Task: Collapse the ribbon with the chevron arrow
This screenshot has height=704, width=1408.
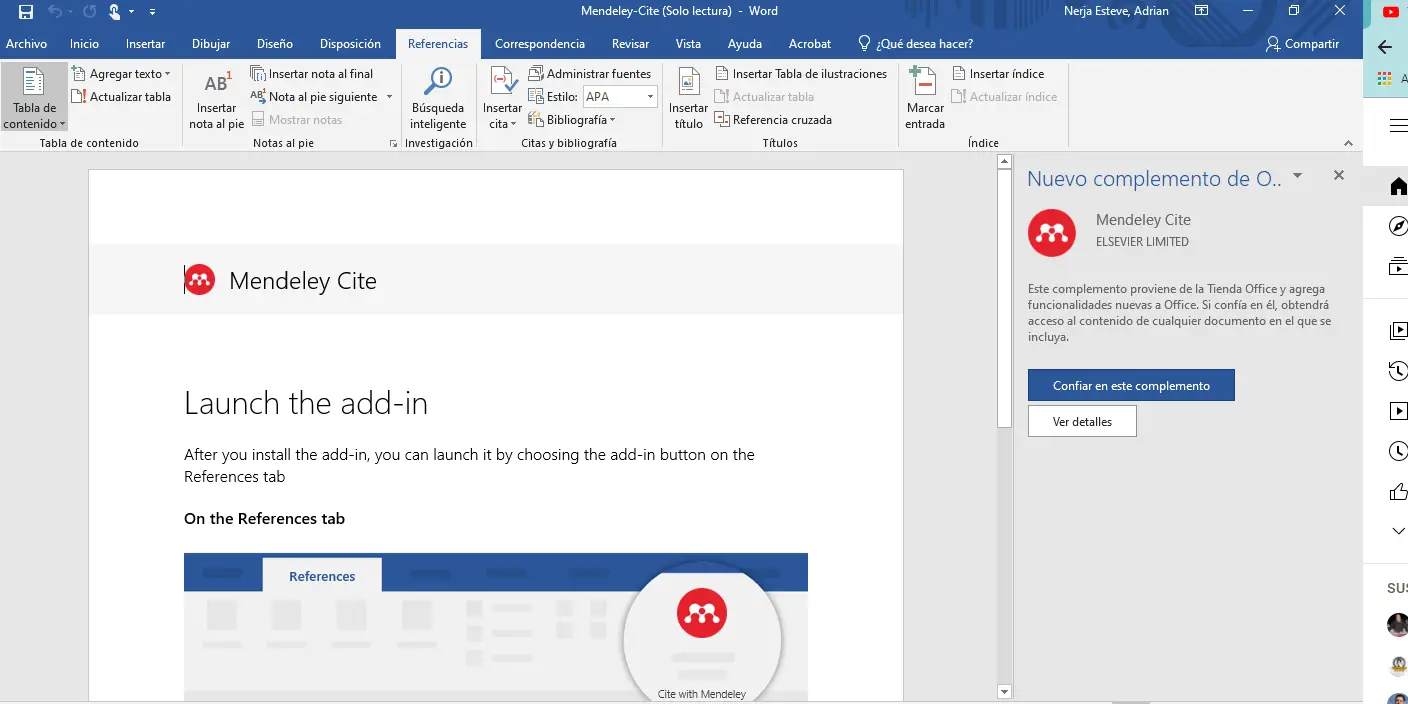Action: [1348, 144]
